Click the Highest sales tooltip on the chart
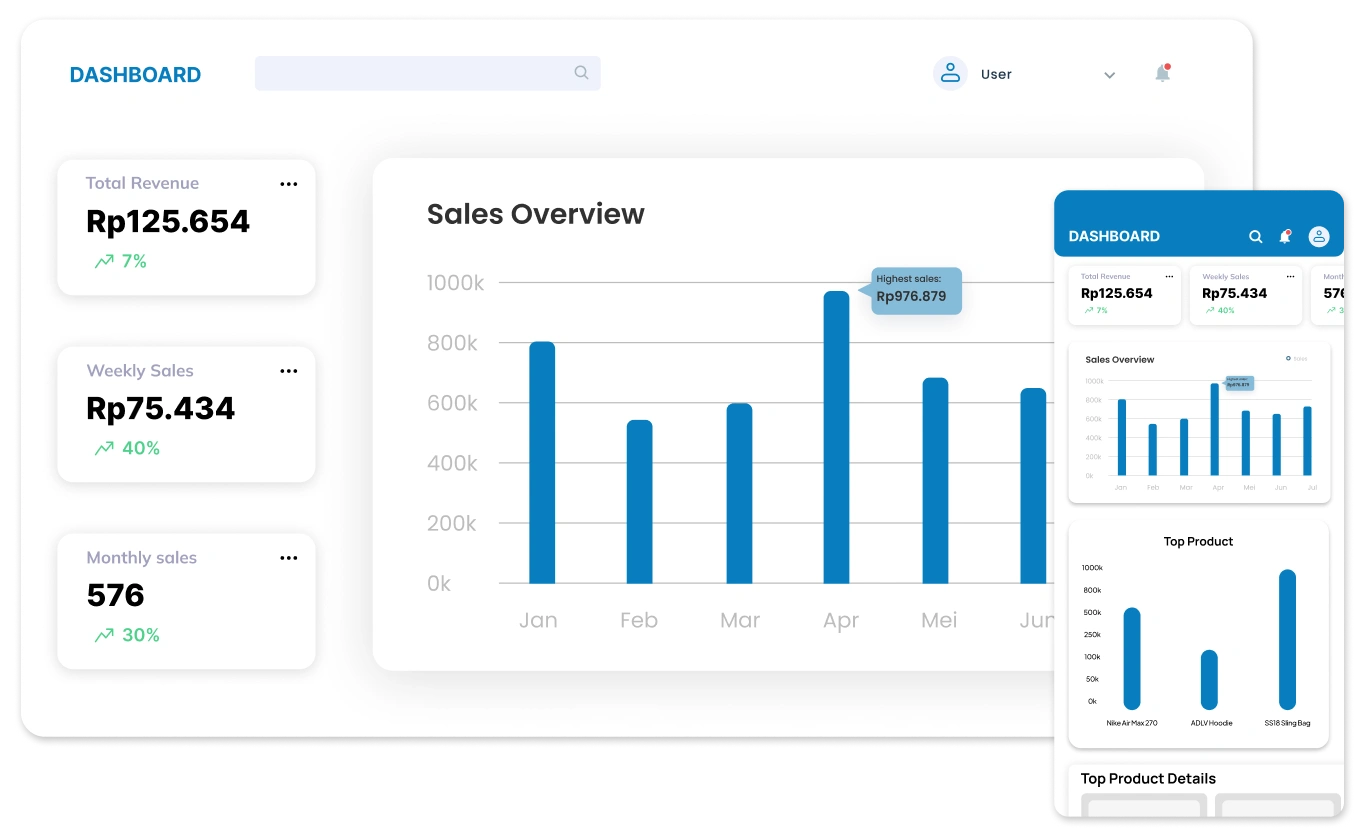This screenshot has height=836, width=1367. [916, 291]
